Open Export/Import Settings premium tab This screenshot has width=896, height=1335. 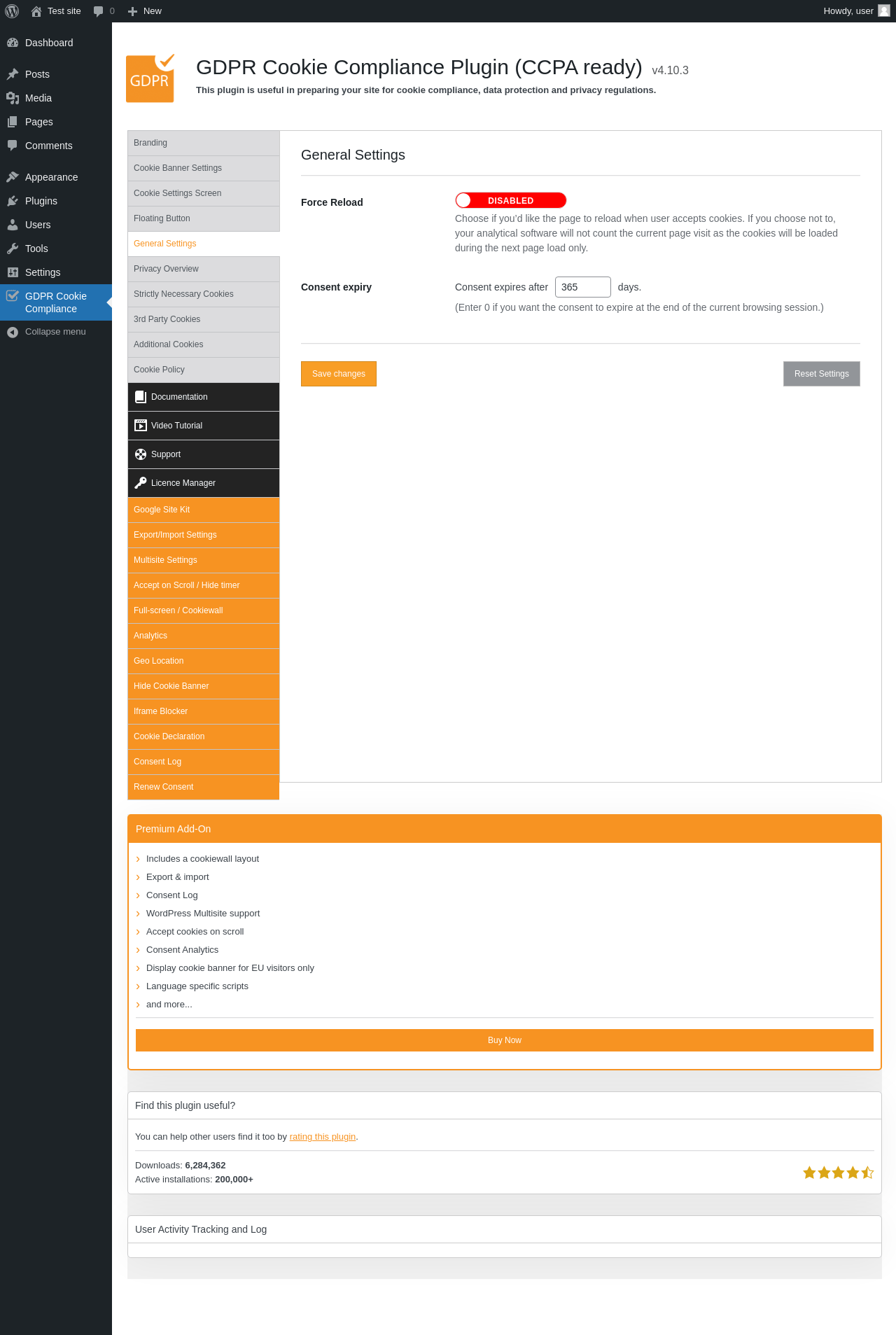tap(204, 535)
